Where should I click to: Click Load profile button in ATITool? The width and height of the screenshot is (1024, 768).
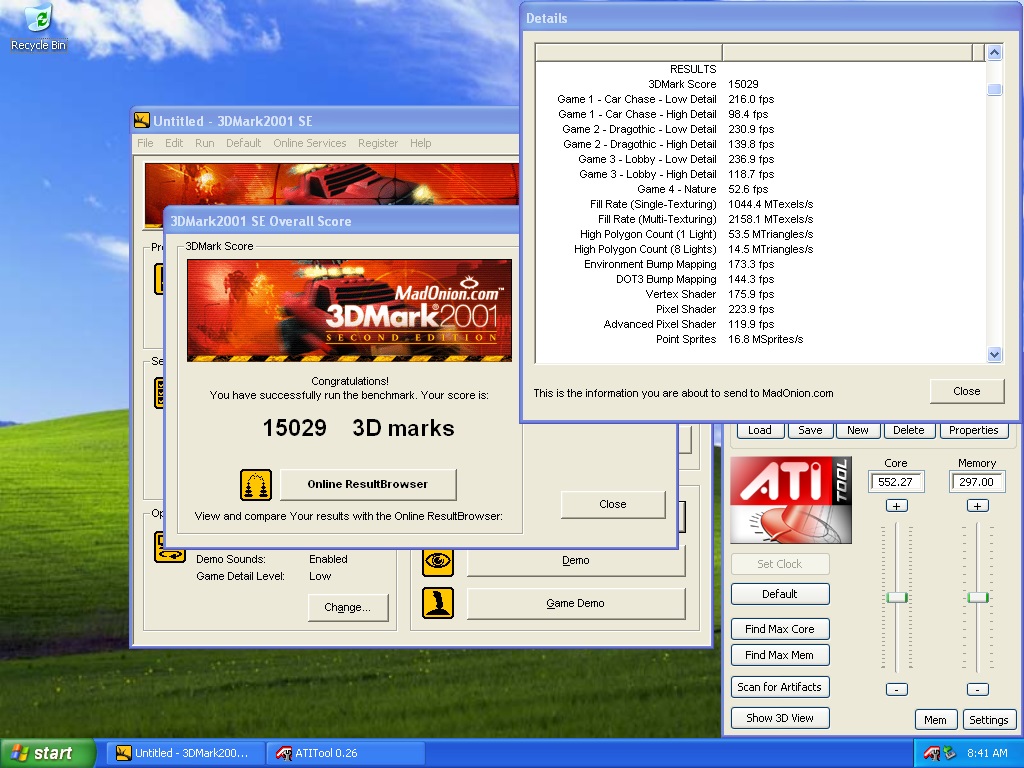coord(760,430)
